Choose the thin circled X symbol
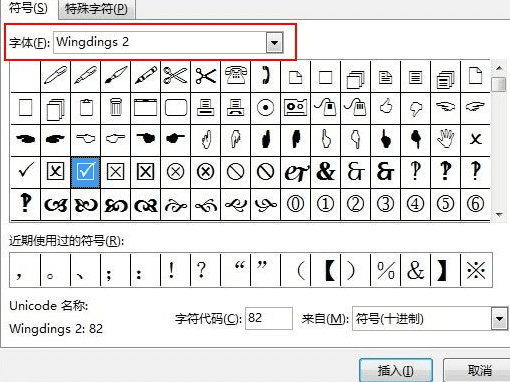510x382 pixels. (176, 172)
